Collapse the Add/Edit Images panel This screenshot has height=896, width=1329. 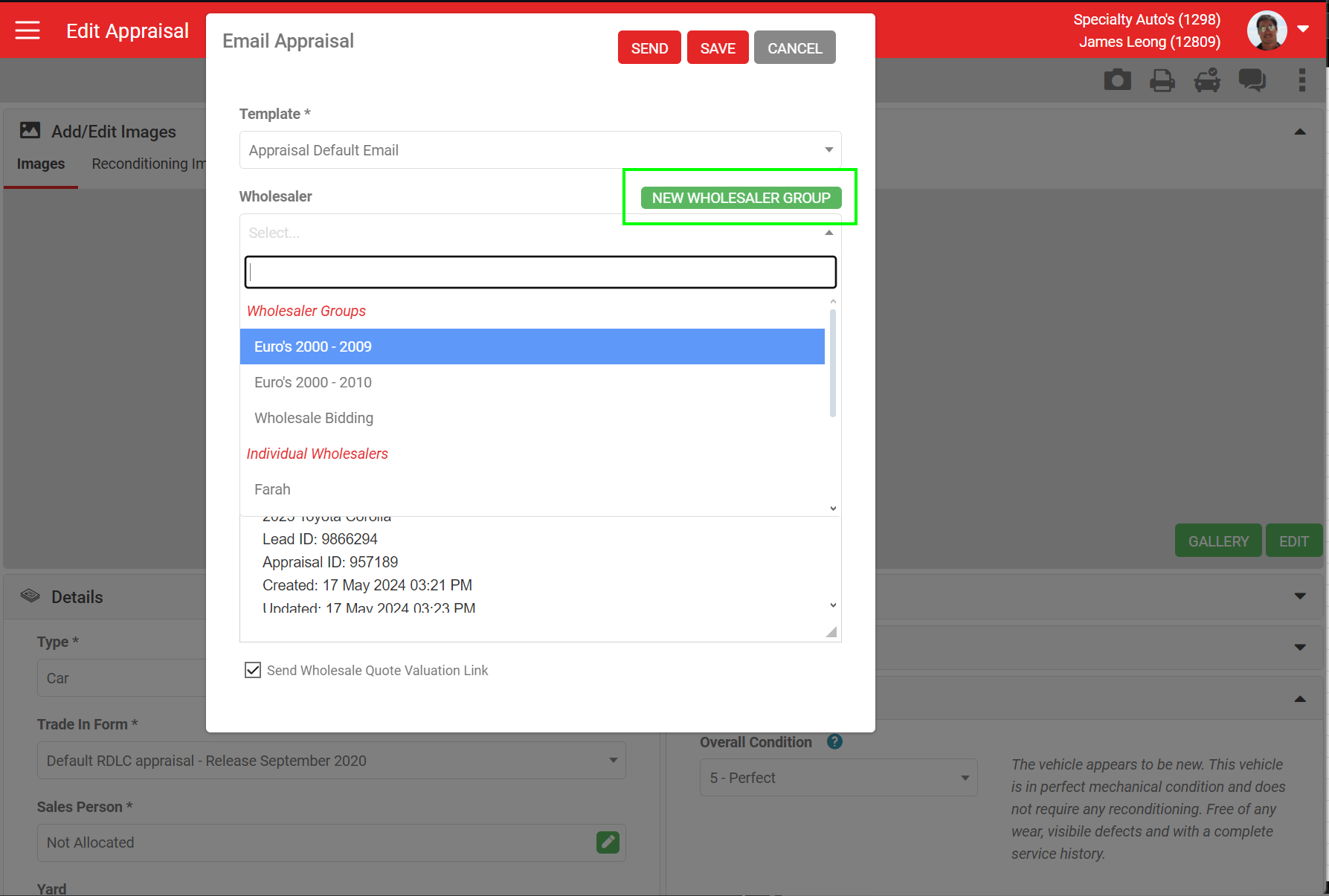1300,132
